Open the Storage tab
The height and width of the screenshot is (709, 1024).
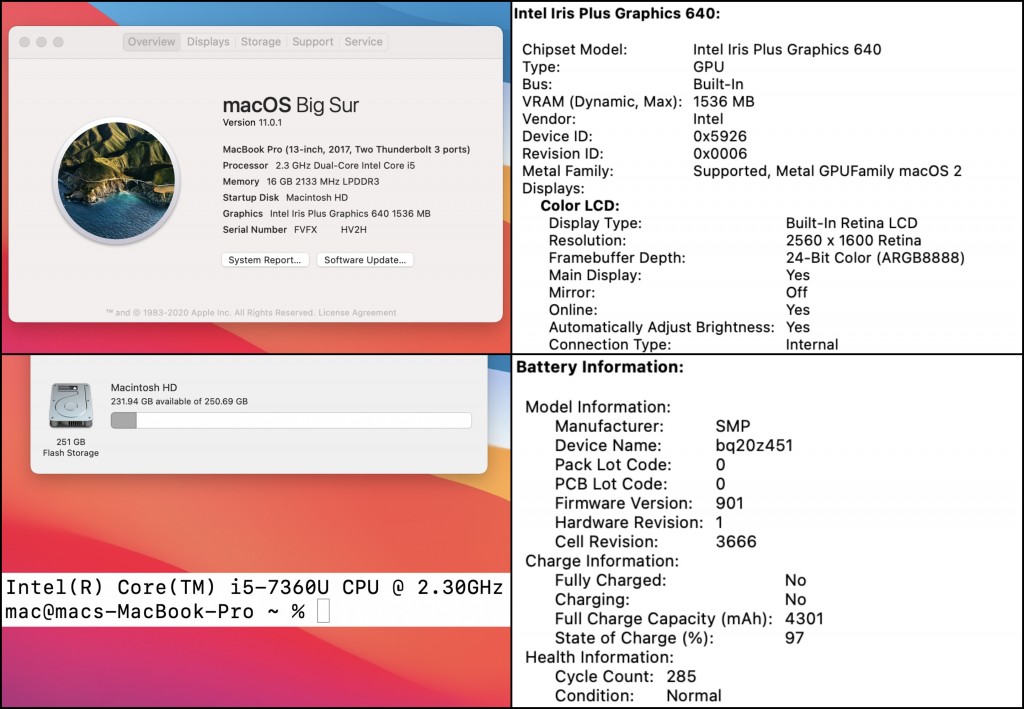261,42
